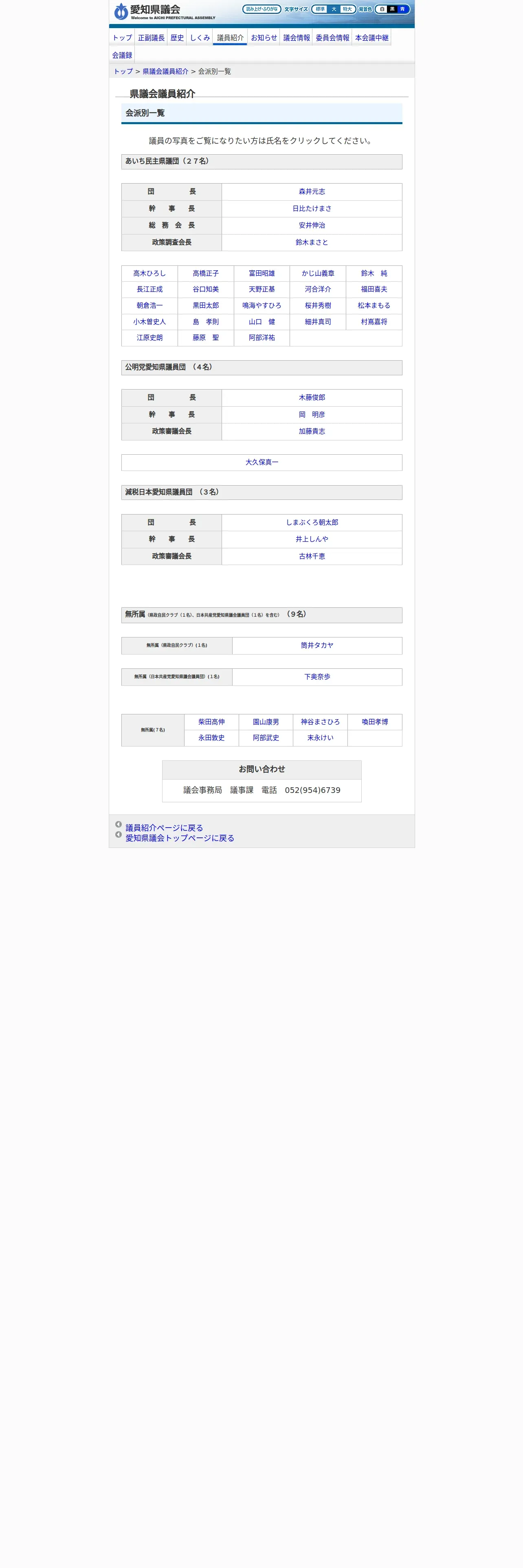Open member かじ山義章 profile
This screenshot has width=523, height=1568.
coord(318,274)
